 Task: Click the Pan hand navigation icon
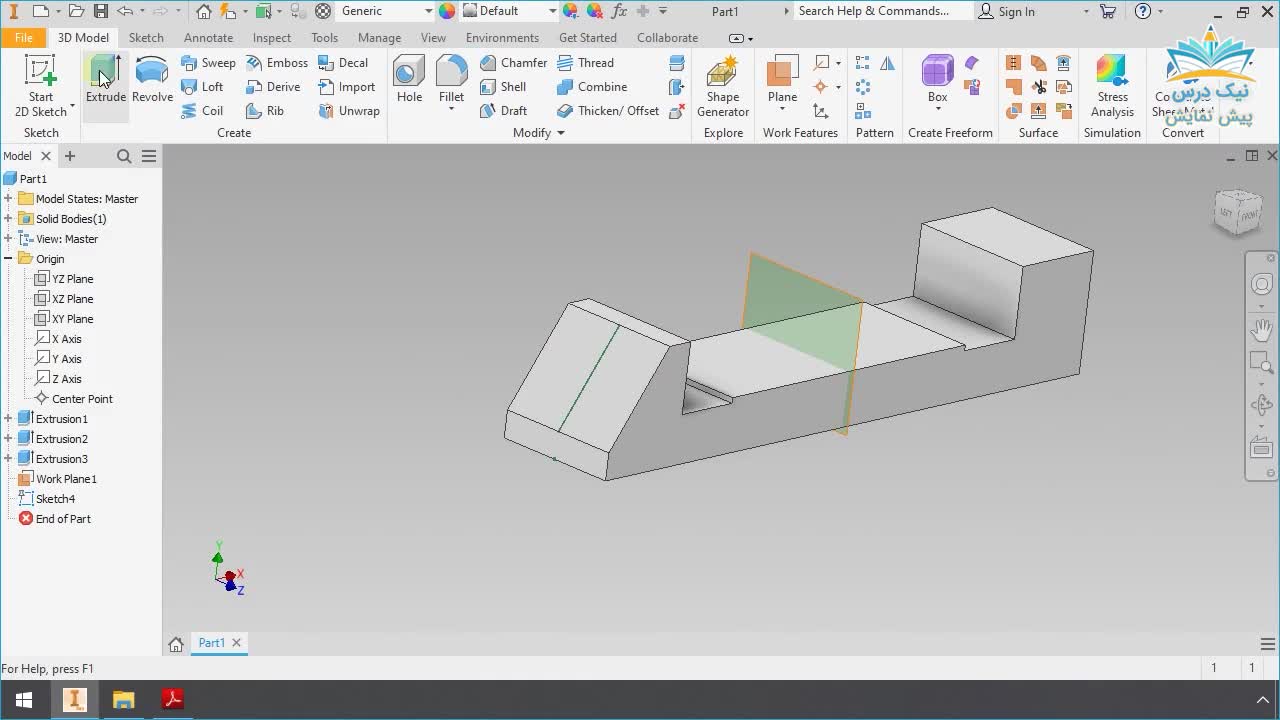click(1261, 328)
